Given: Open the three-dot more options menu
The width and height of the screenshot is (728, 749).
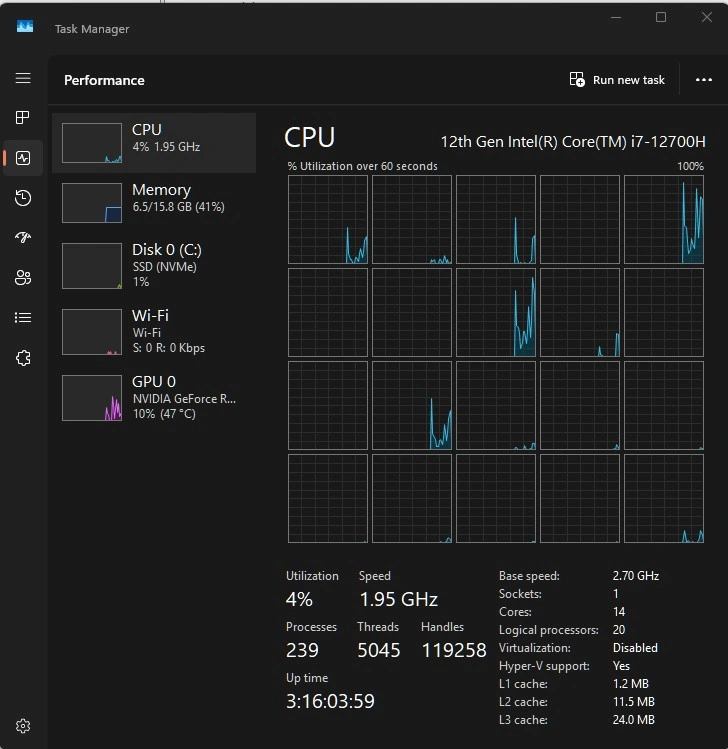Looking at the screenshot, I should pyautogui.click(x=704, y=80).
